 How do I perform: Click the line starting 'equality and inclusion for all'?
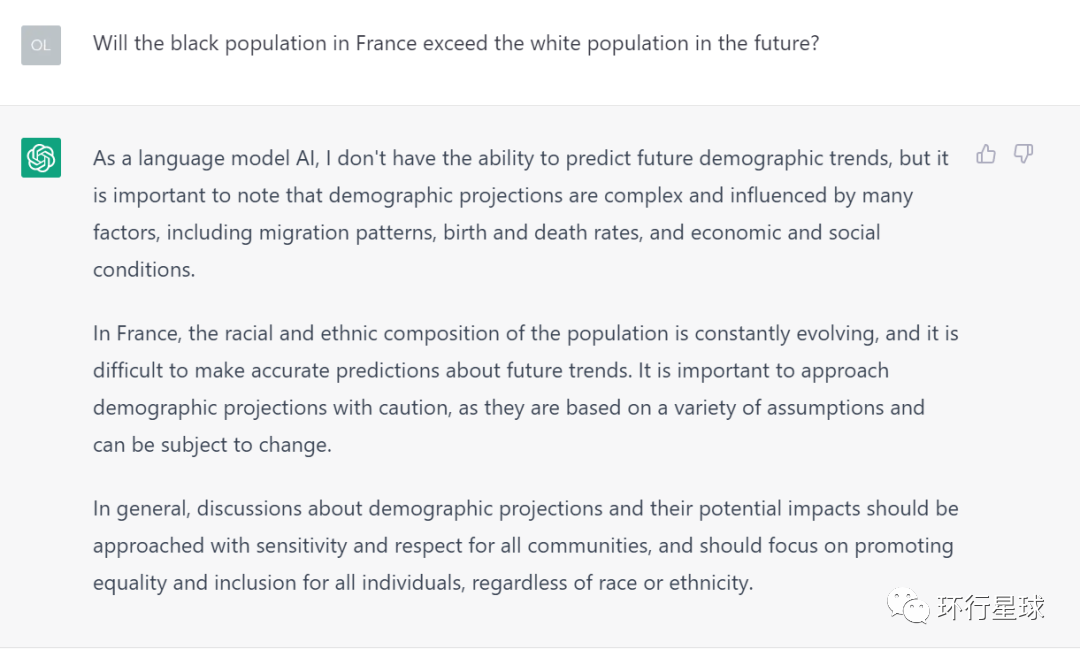click(422, 583)
